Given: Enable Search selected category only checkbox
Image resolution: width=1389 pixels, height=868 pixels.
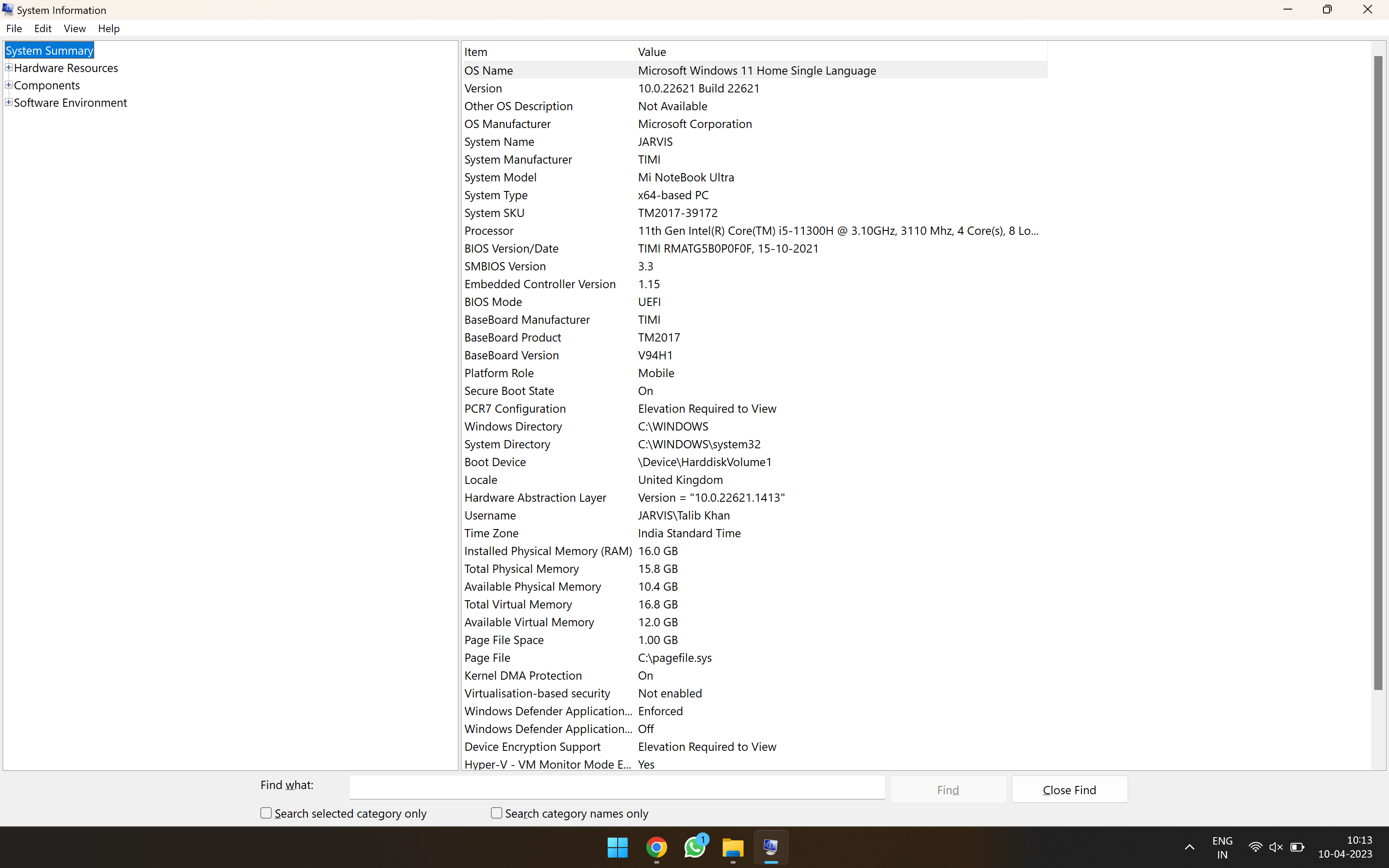Looking at the screenshot, I should point(266,813).
